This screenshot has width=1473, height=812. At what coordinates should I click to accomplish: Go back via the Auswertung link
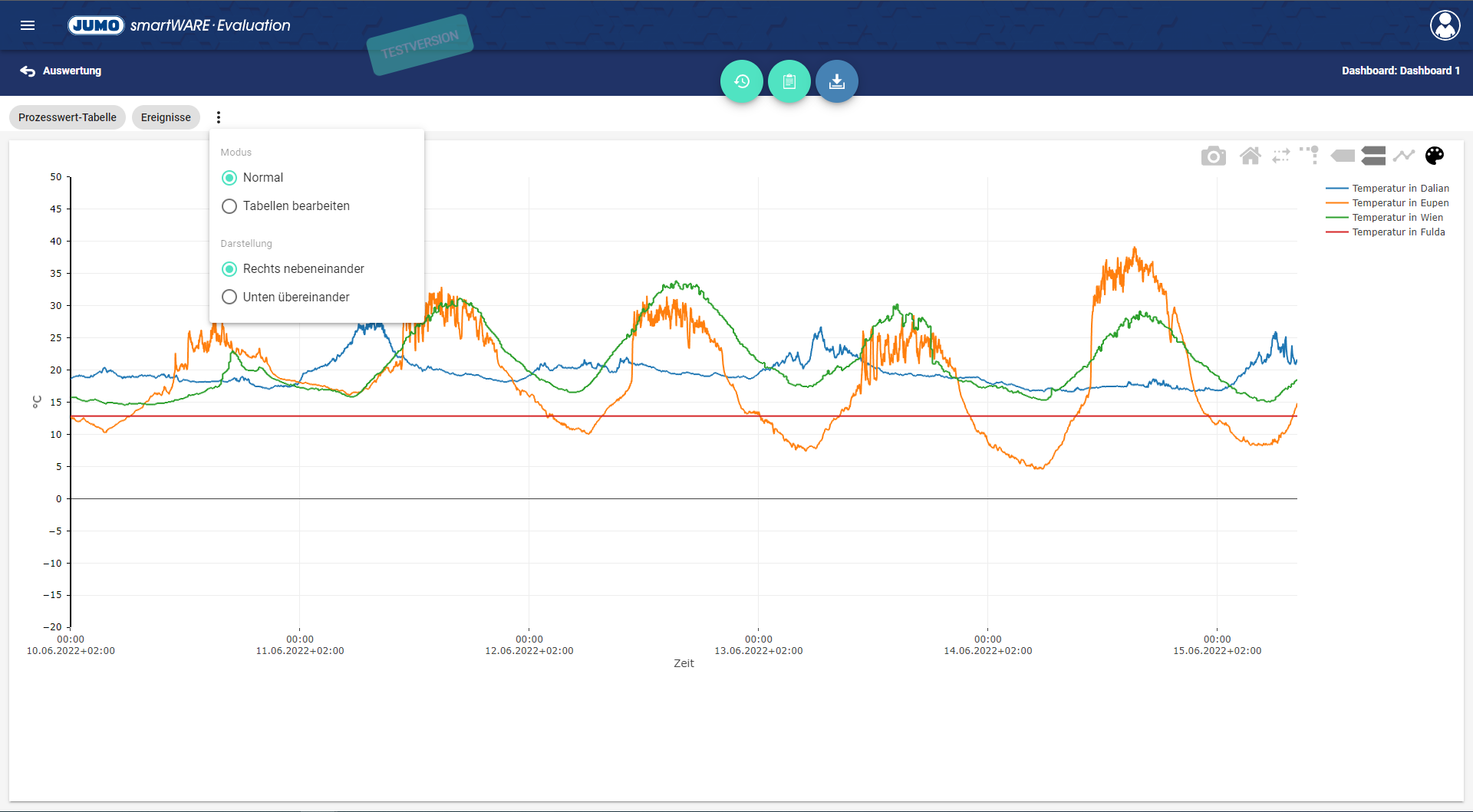tap(61, 71)
